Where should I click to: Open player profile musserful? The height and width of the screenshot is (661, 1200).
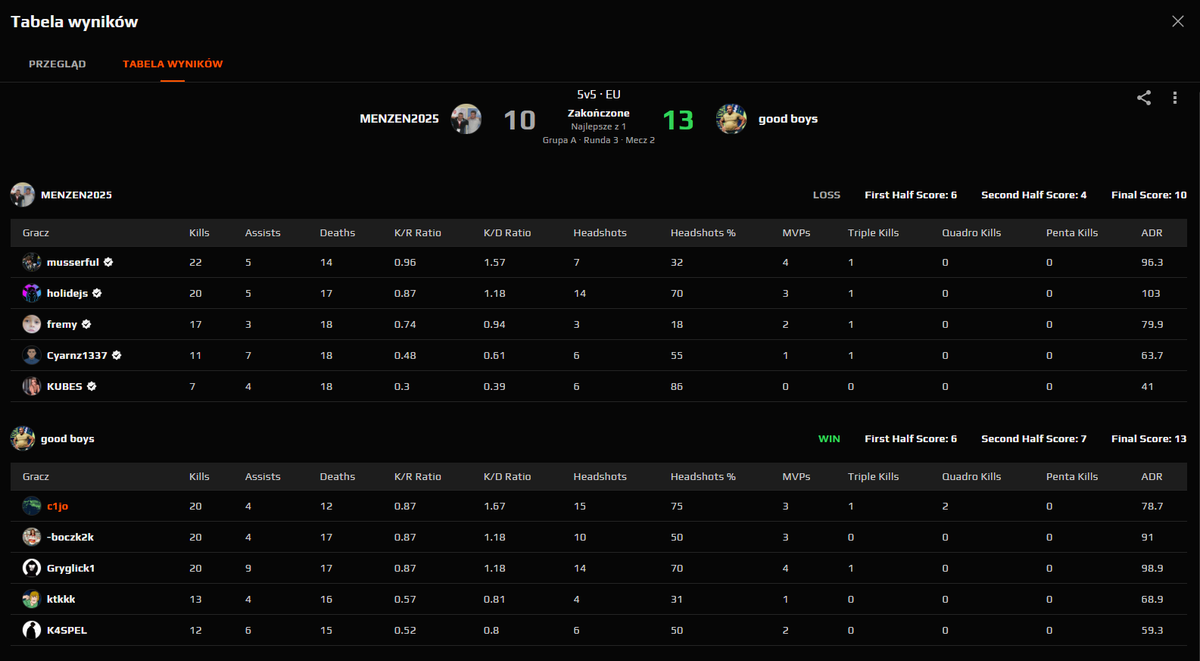click(73, 262)
